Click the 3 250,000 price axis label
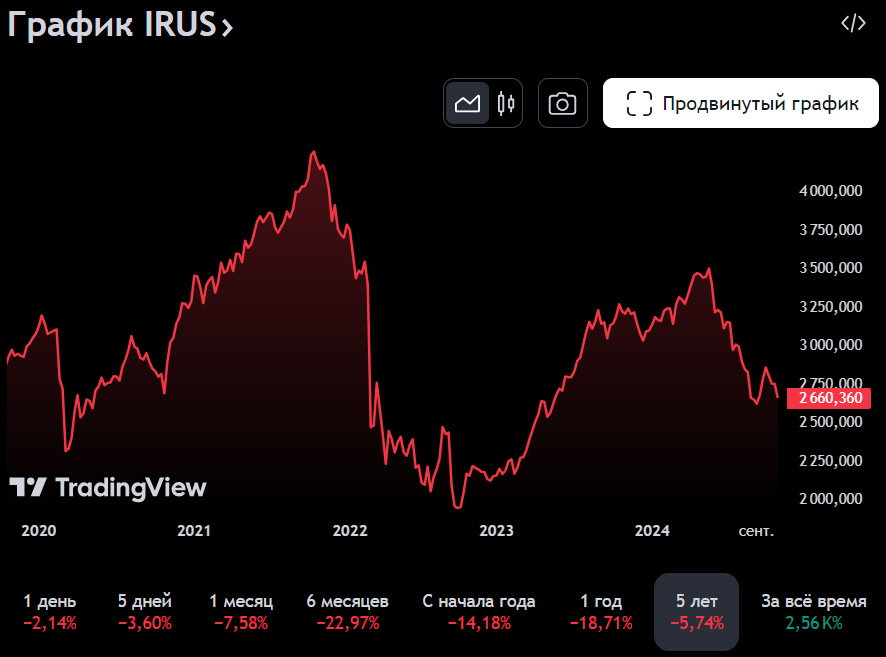The width and height of the screenshot is (886, 657). tap(831, 307)
